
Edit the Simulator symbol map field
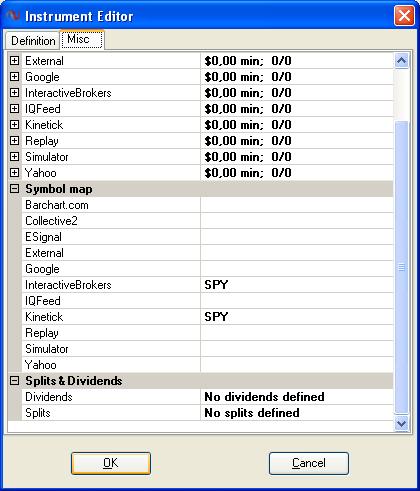tap(297, 349)
